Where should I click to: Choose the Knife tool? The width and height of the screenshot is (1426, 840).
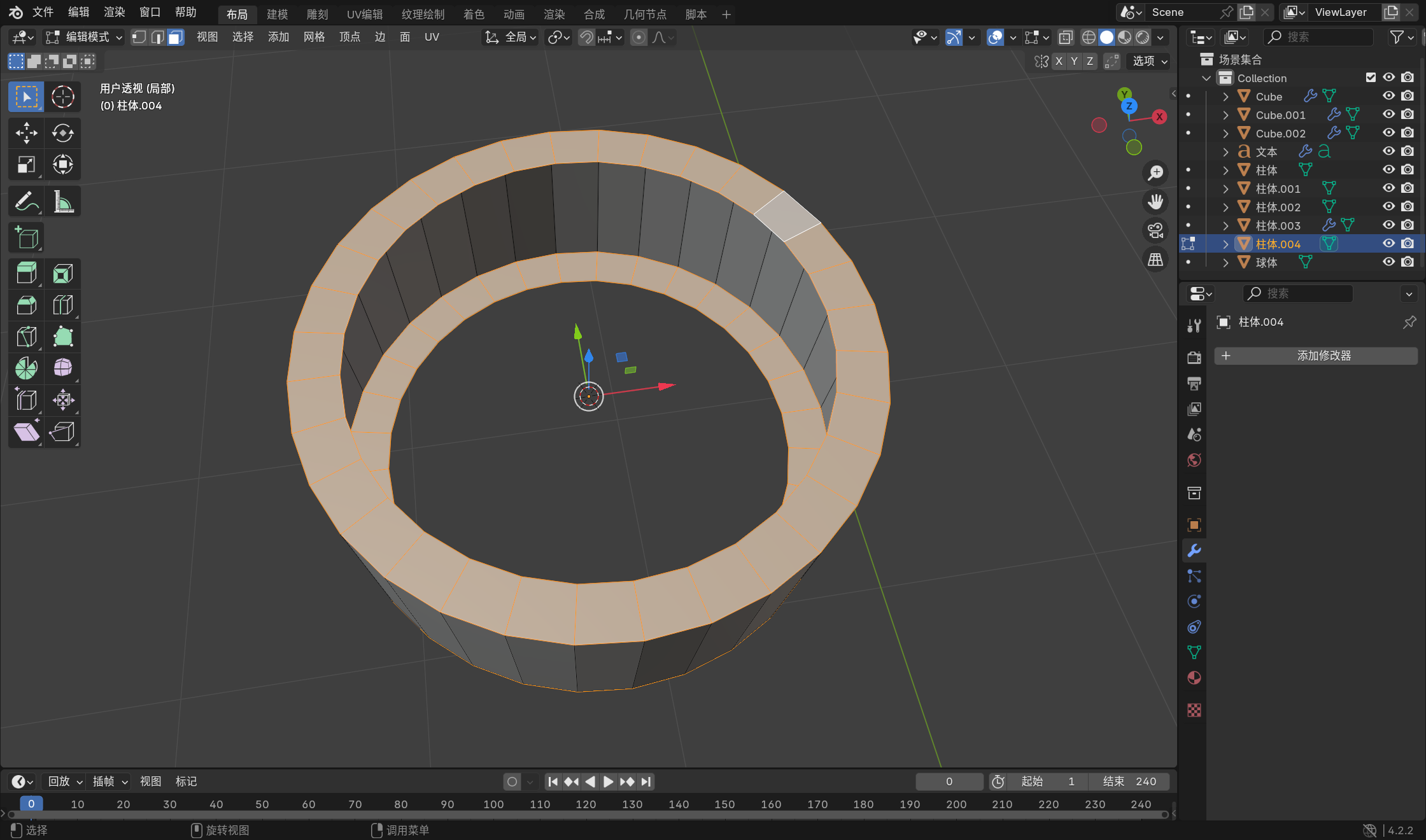[26, 337]
